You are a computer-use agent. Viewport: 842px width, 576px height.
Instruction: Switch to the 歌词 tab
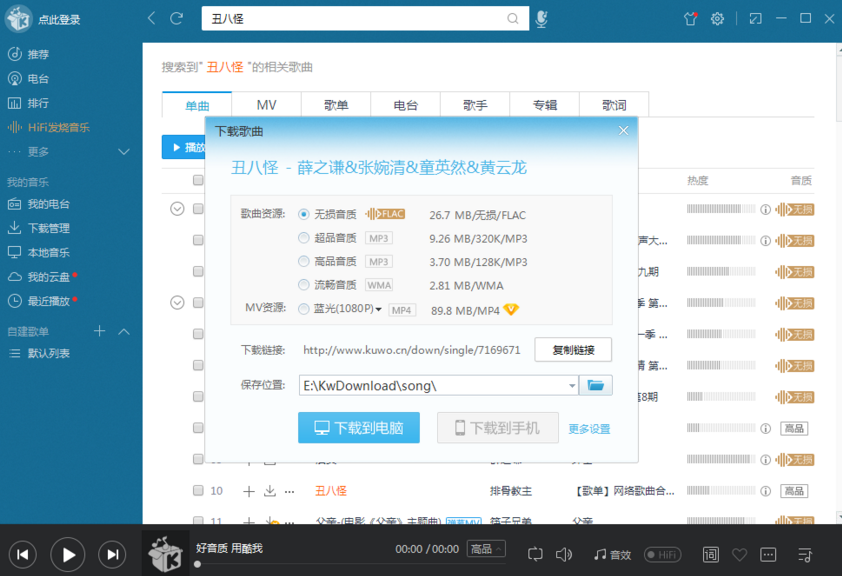[x=614, y=105]
